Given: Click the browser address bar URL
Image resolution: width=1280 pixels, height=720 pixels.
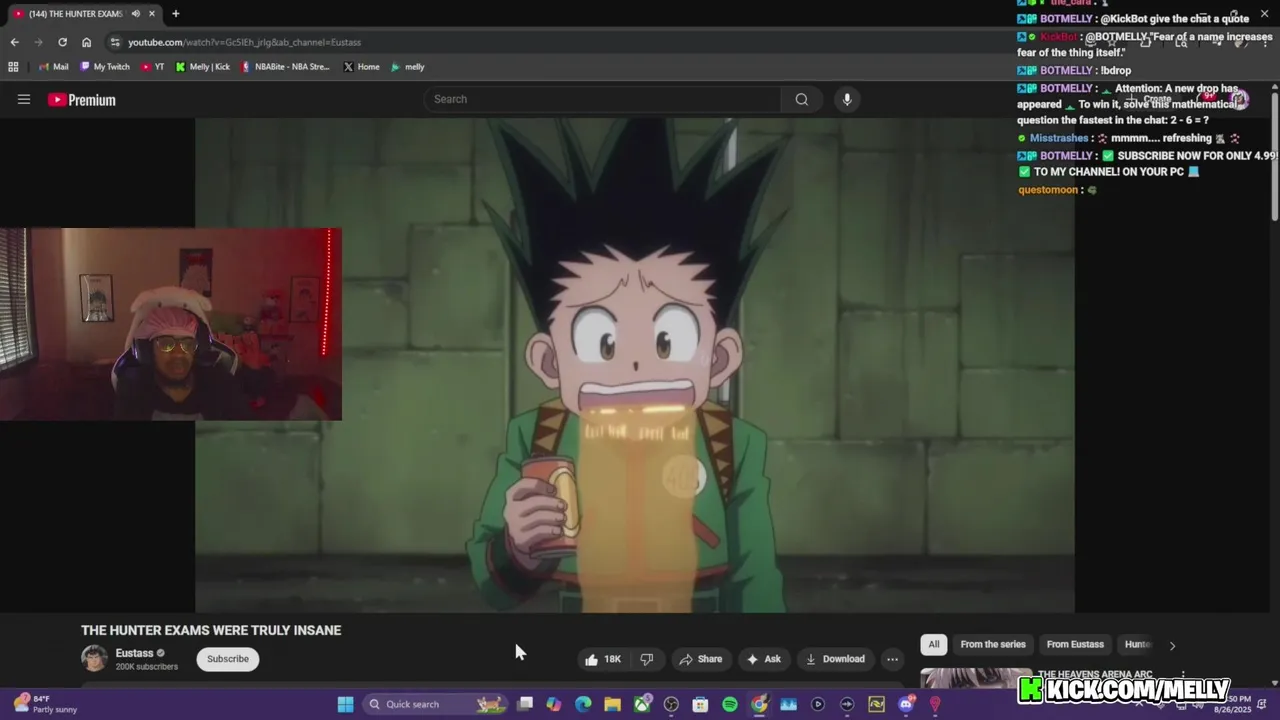Looking at the screenshot, I should tap(245, 42).
